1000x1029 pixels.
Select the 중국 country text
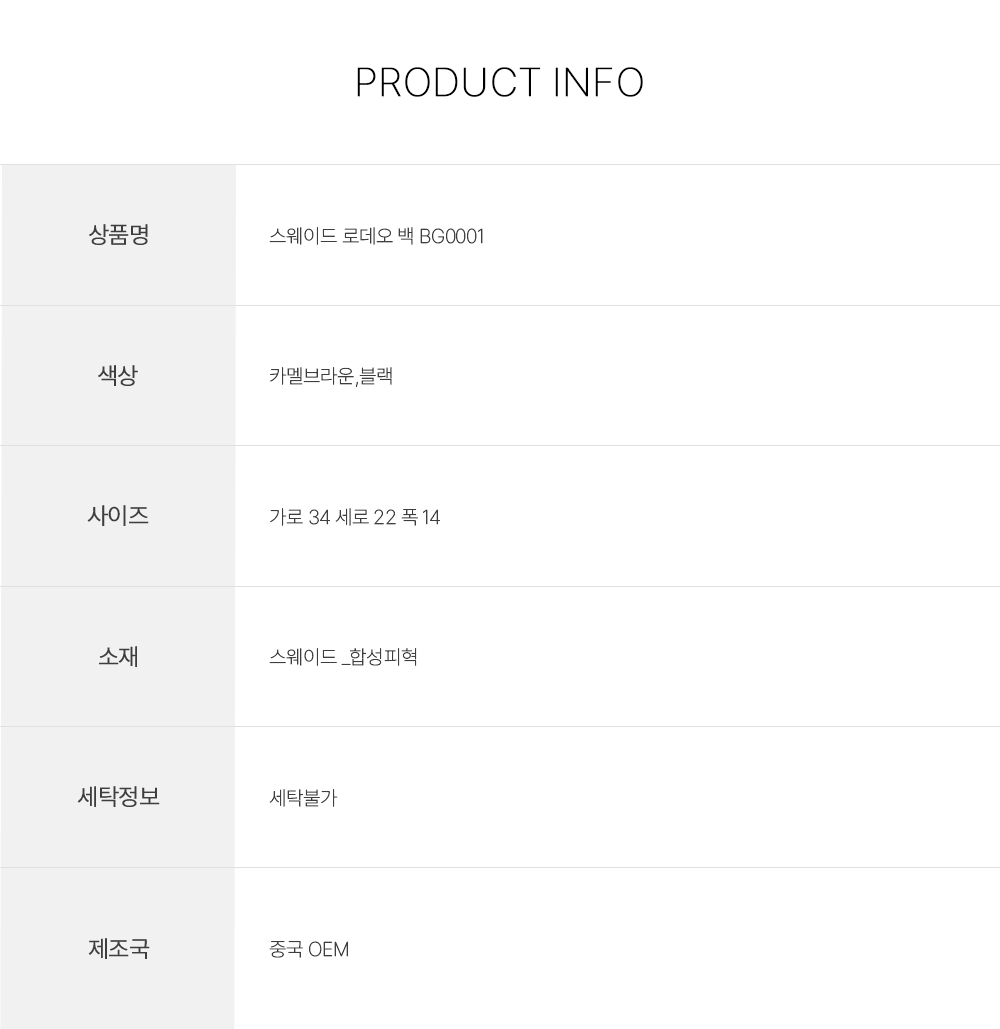[286, 949]
